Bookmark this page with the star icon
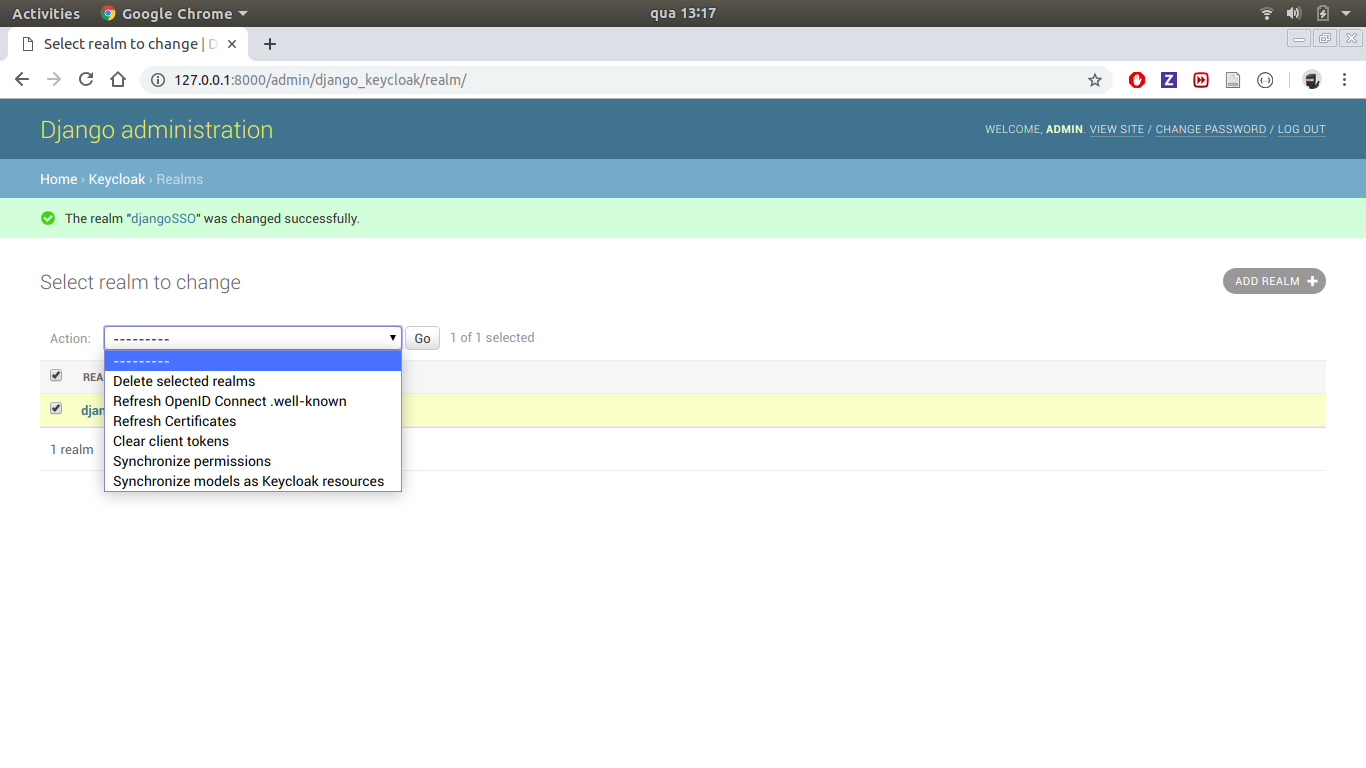 (x=1095, y=80)
